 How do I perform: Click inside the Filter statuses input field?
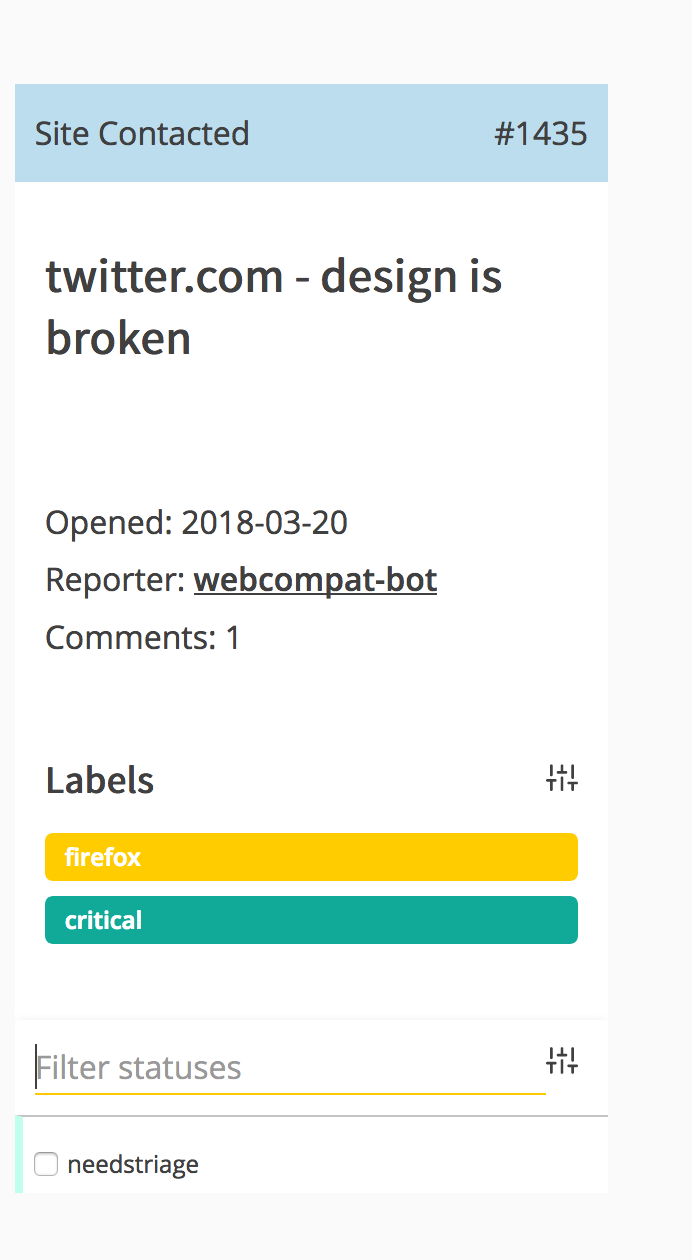pos(200,1067)
